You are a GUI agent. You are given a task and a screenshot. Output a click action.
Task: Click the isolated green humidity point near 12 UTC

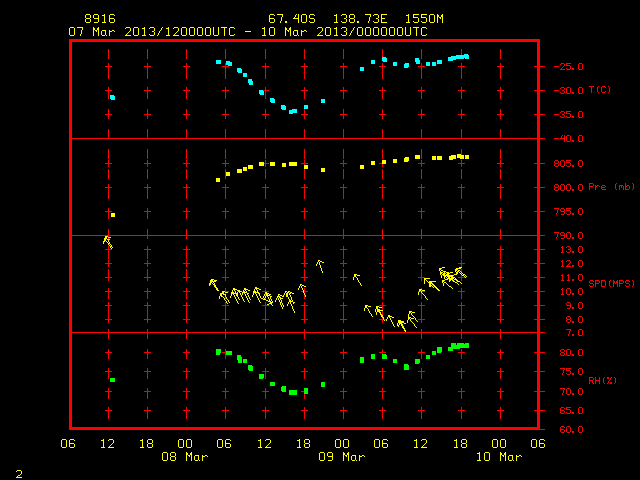click(112, 380)
